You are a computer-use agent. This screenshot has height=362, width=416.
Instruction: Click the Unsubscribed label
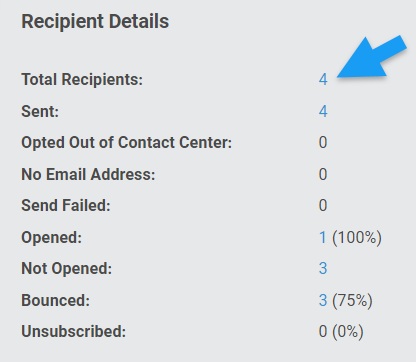74,332
